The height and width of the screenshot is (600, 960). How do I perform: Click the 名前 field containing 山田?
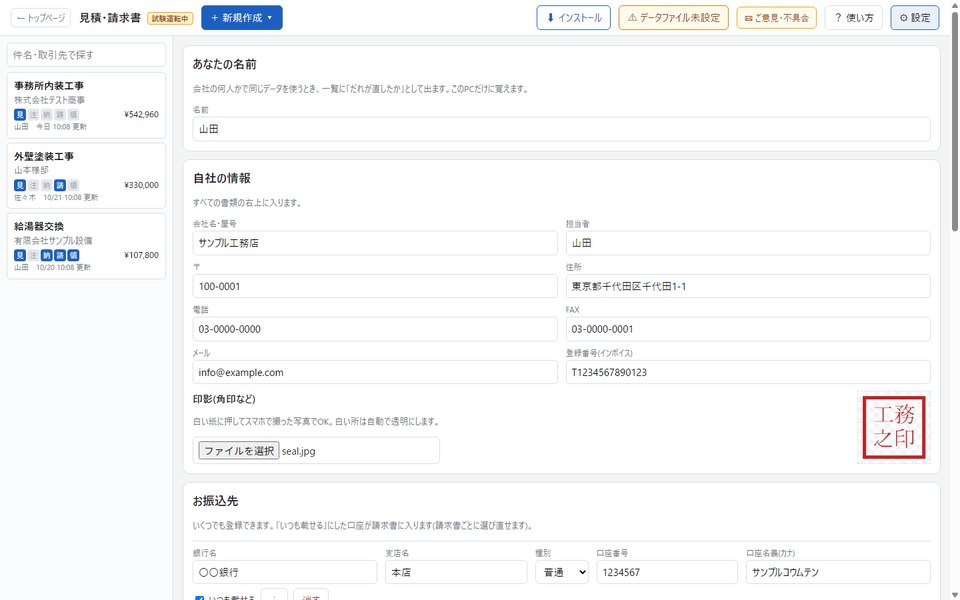tap(561, 129)
